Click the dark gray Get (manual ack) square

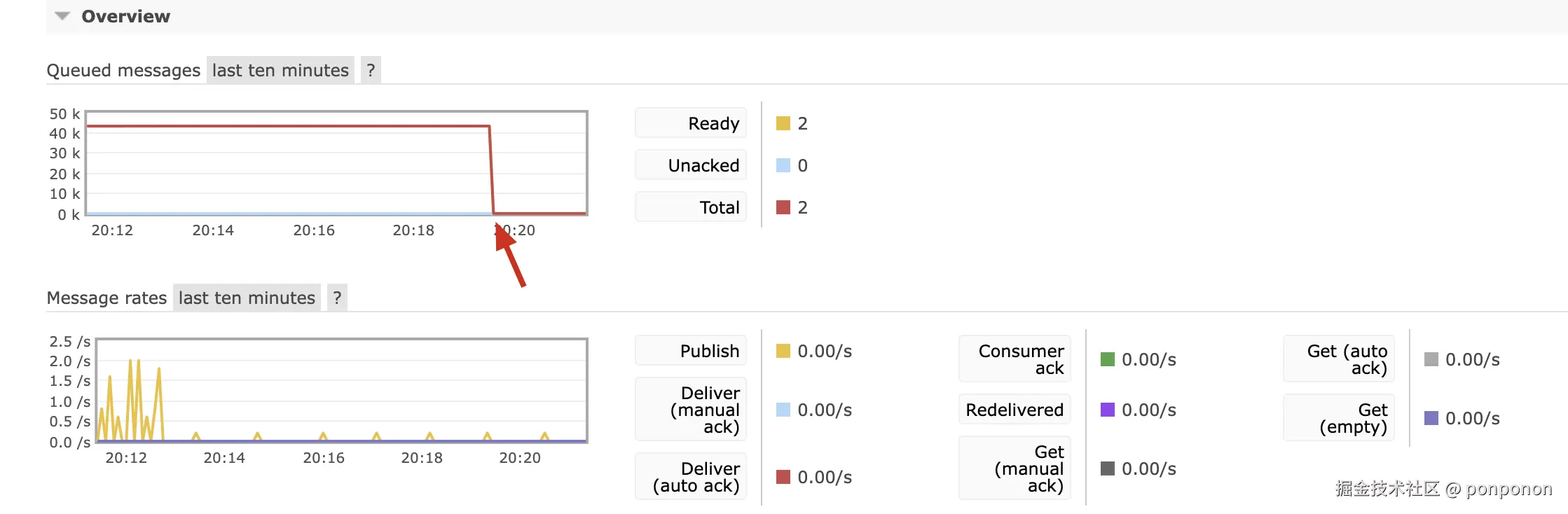pos(1107,468)
